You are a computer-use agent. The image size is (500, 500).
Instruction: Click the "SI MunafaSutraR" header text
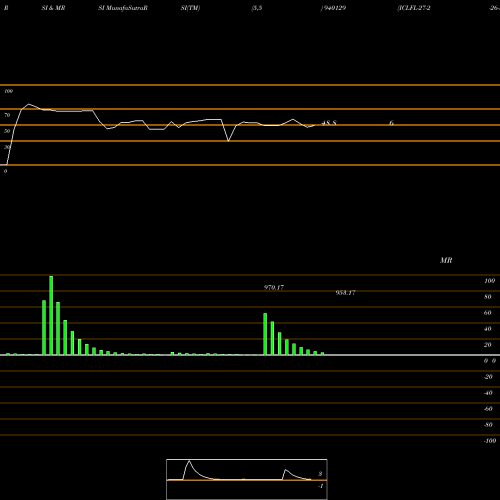point(123,8)
